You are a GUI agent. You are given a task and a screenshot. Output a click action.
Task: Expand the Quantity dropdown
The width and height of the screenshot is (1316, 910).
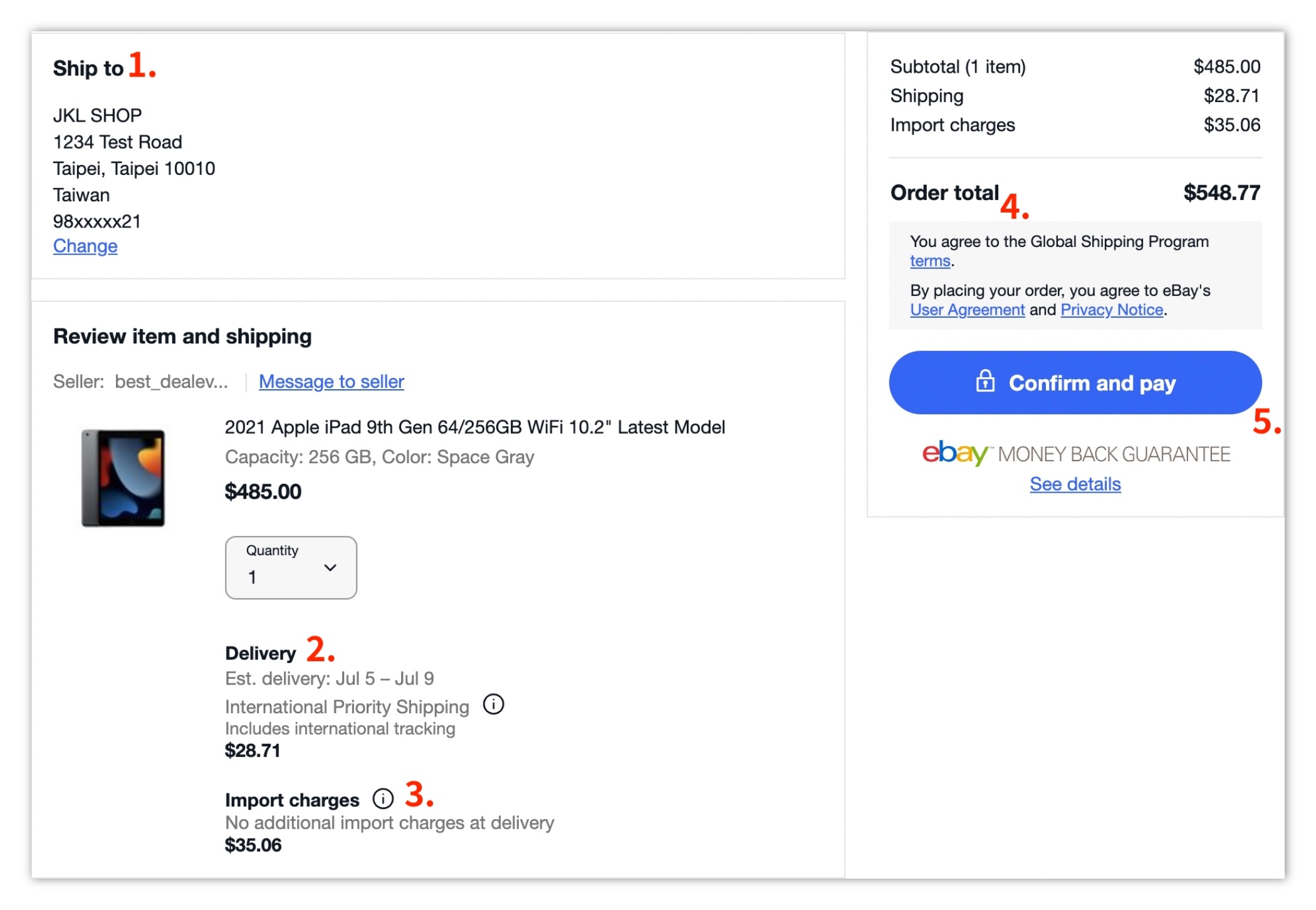click(291, 567)
